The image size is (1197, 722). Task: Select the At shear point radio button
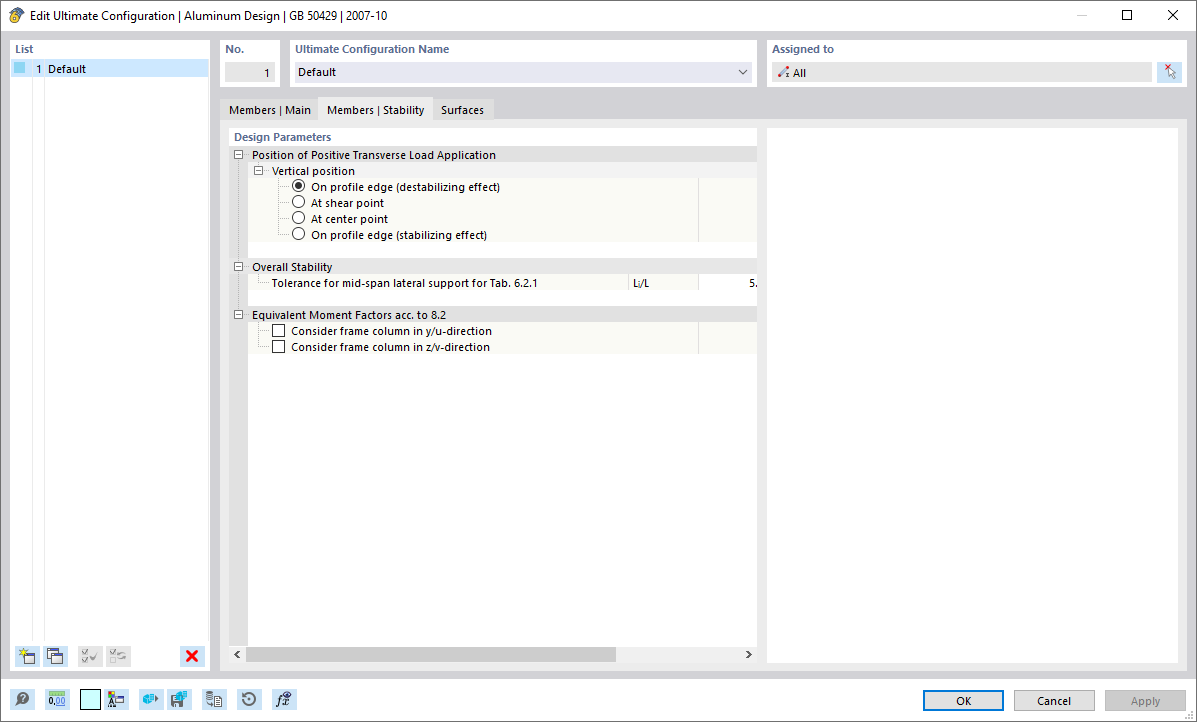[298, 202]
